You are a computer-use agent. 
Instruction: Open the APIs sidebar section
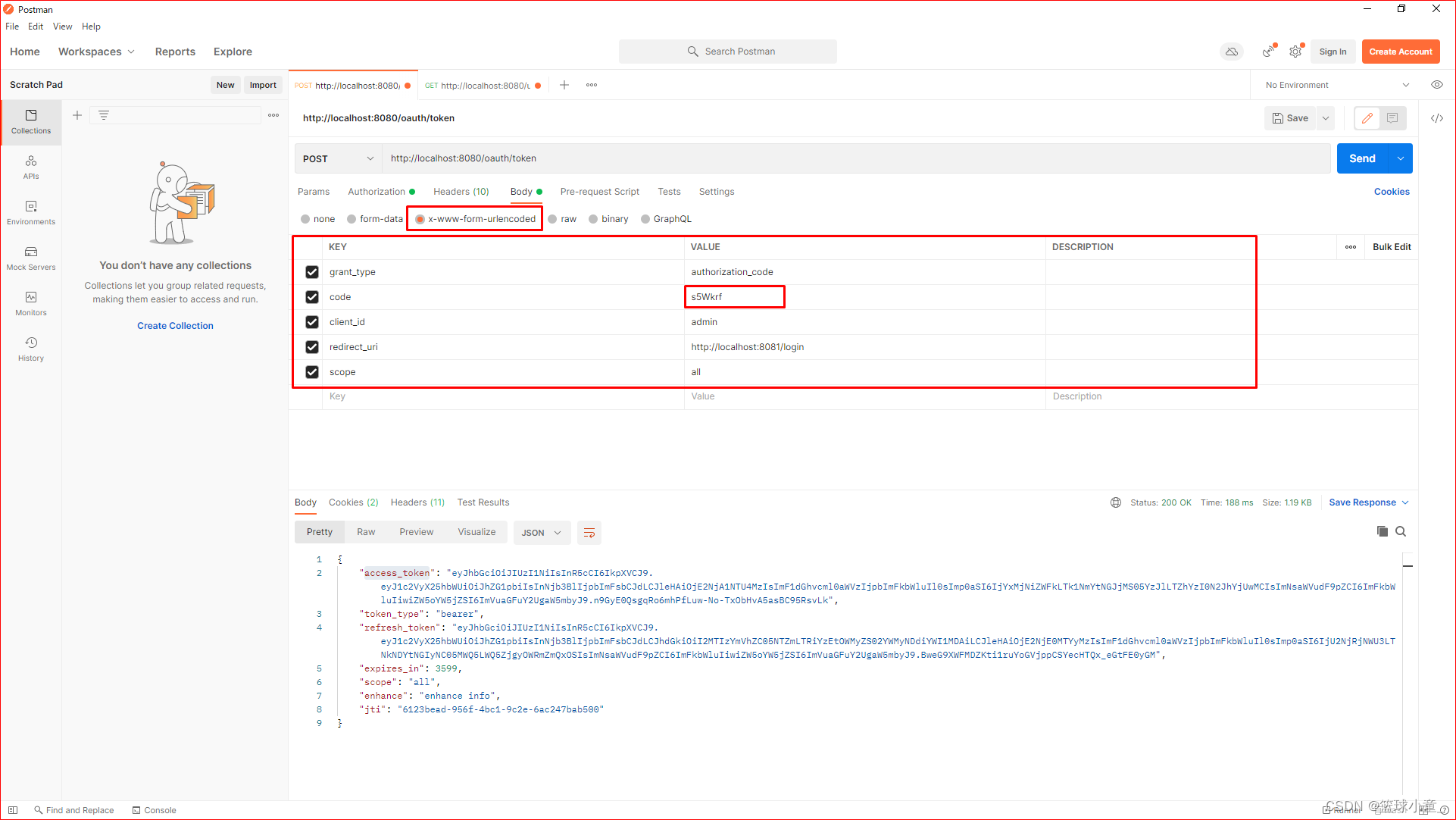(x=31, y=167)
